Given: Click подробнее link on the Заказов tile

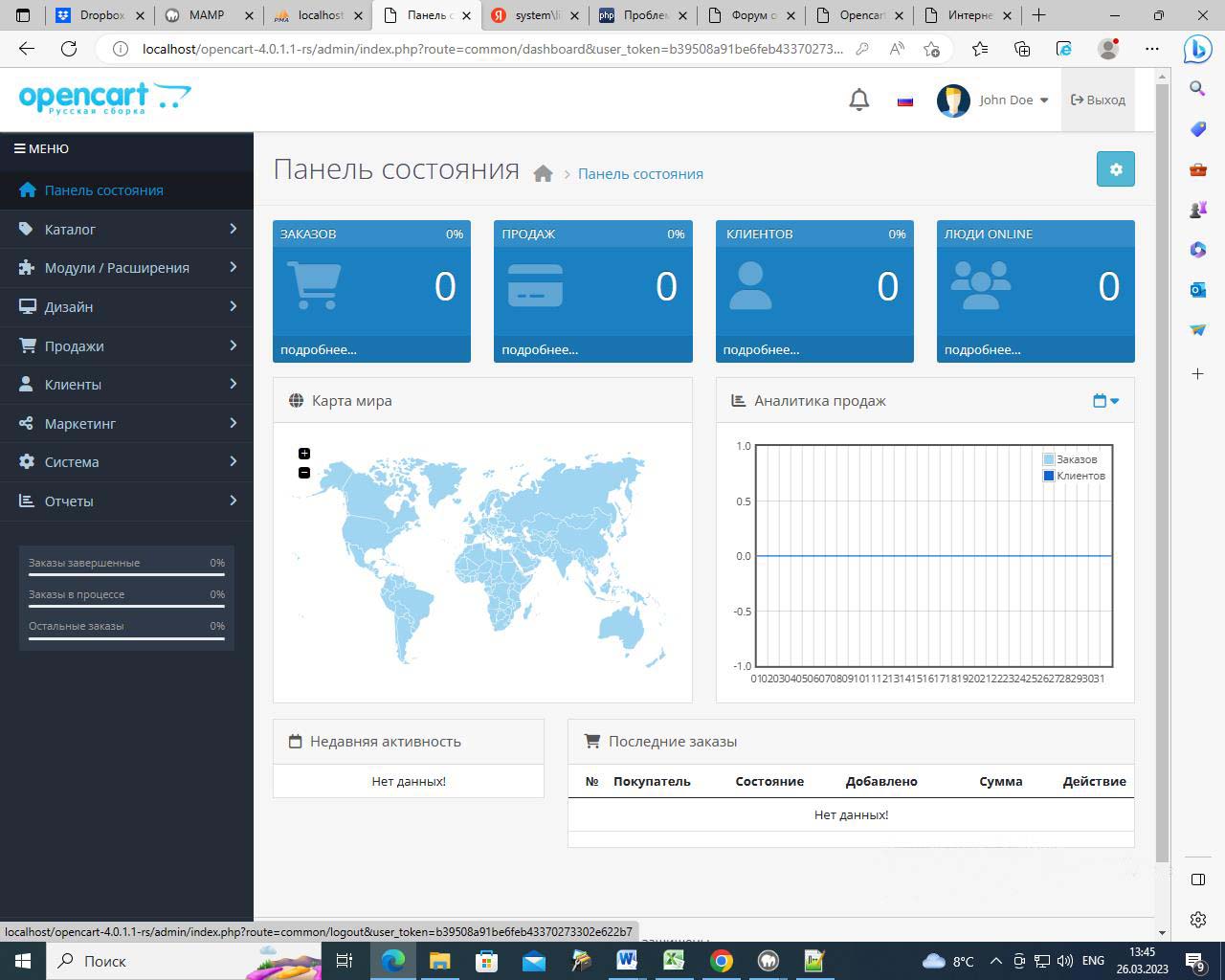Looking at the screenshot, I should coord(319,349).
